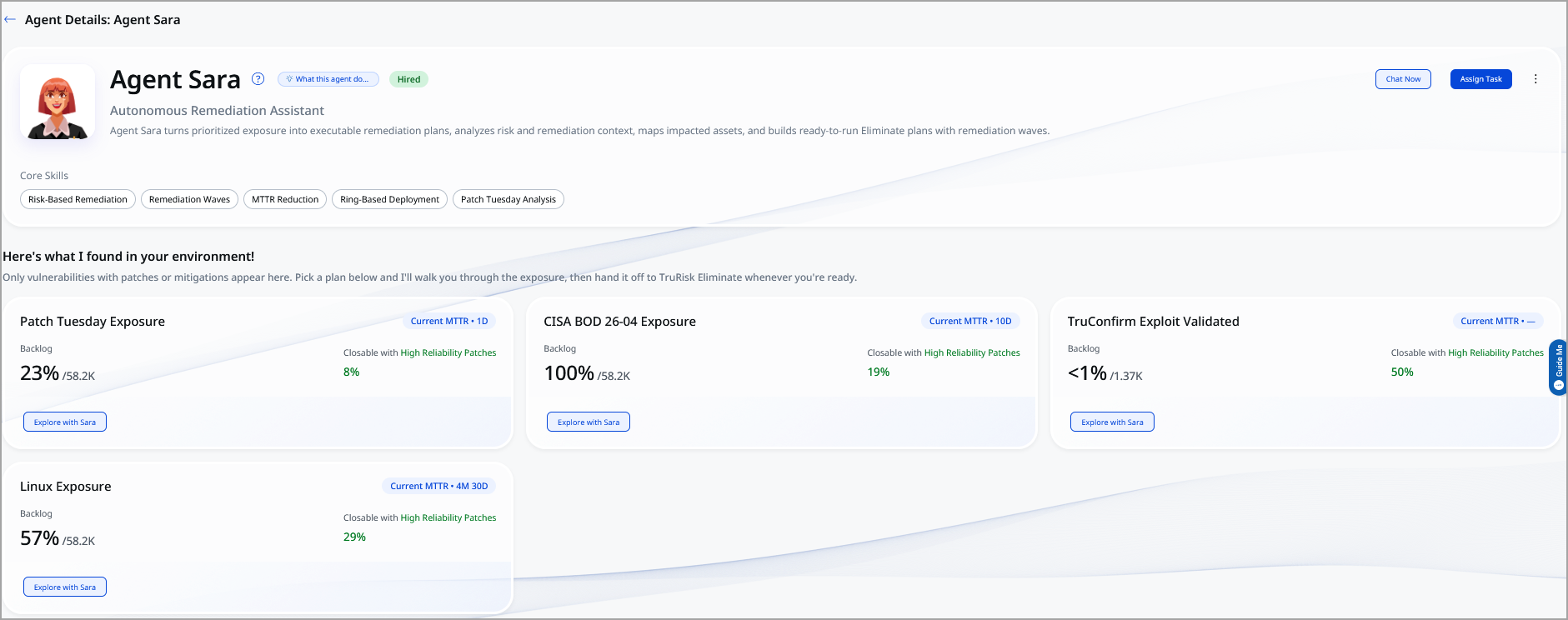Click the 'Autonomous Remediation Assistant' subtitle

(217, 111)
